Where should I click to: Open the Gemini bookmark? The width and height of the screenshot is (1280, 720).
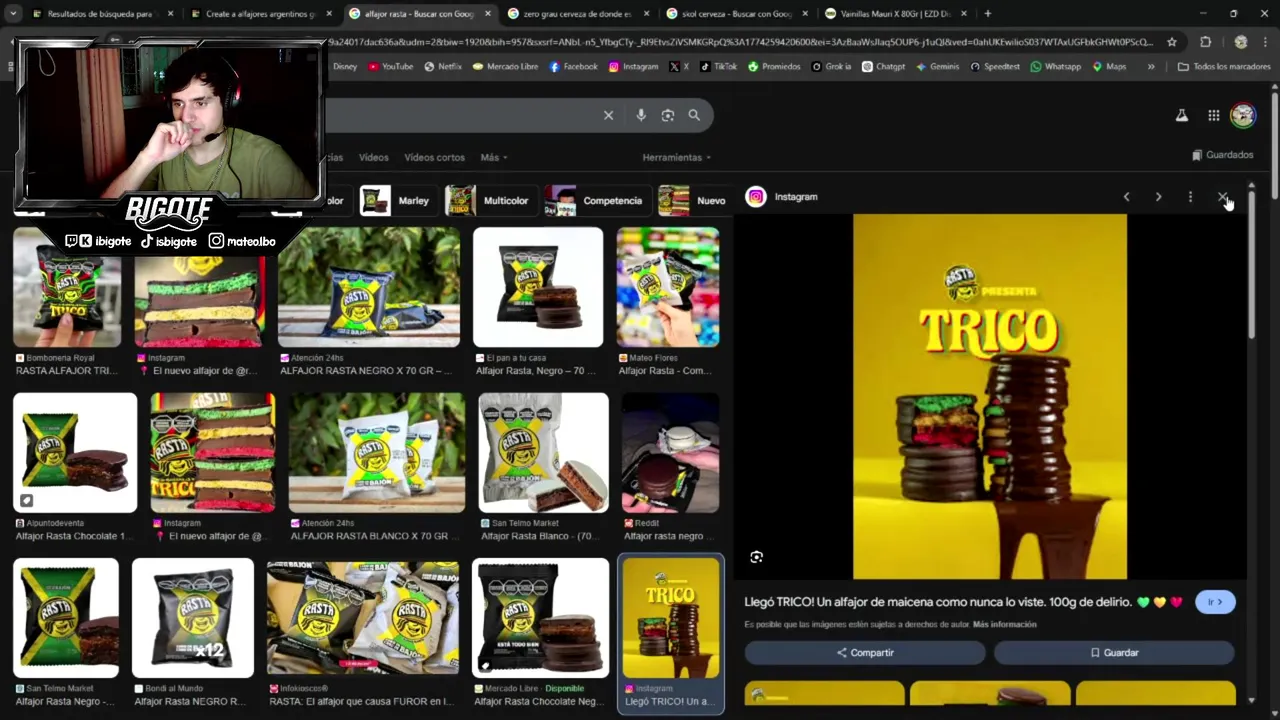pyautogui.click(x=937, y=66)
